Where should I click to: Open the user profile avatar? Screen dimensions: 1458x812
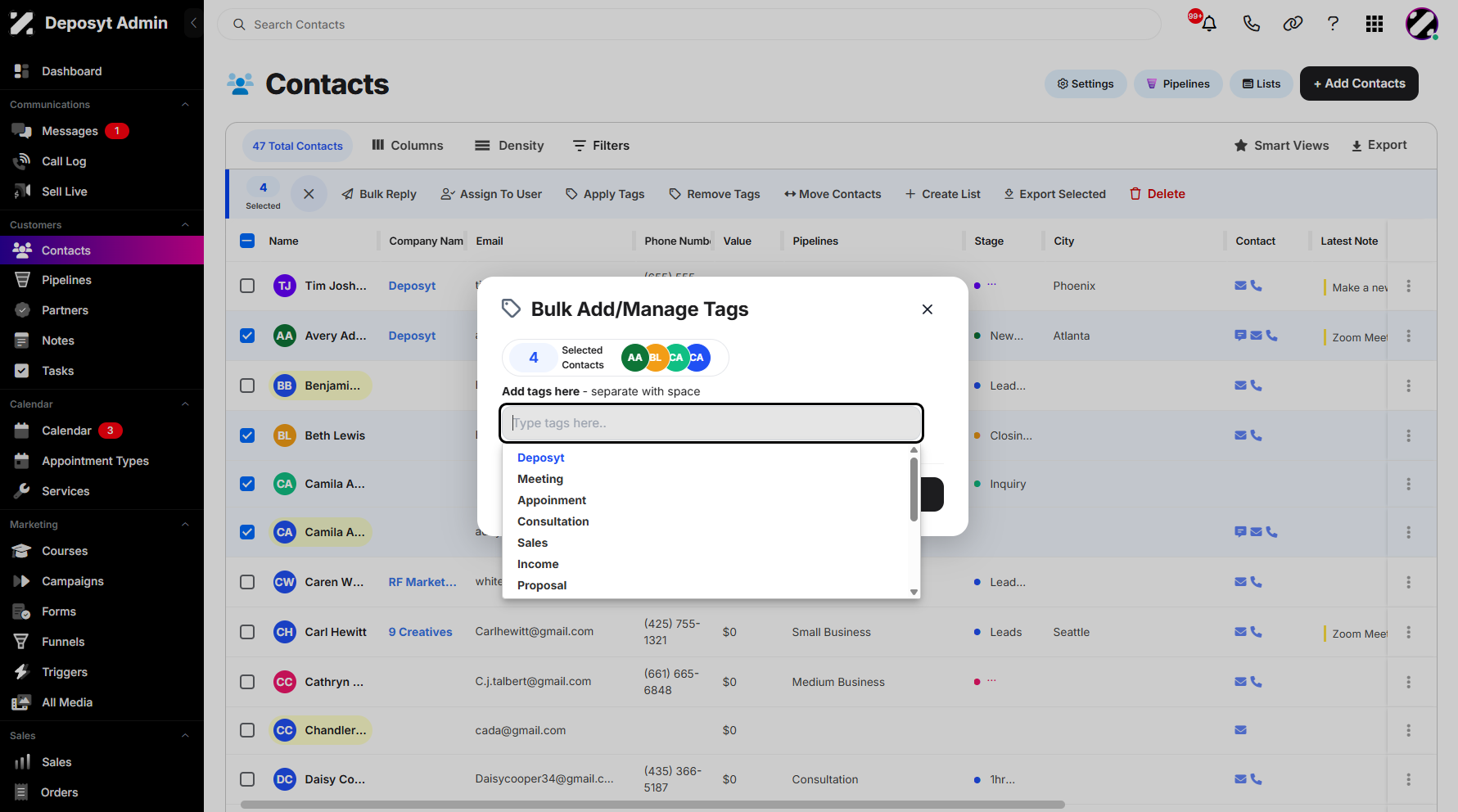(1422, 24)
